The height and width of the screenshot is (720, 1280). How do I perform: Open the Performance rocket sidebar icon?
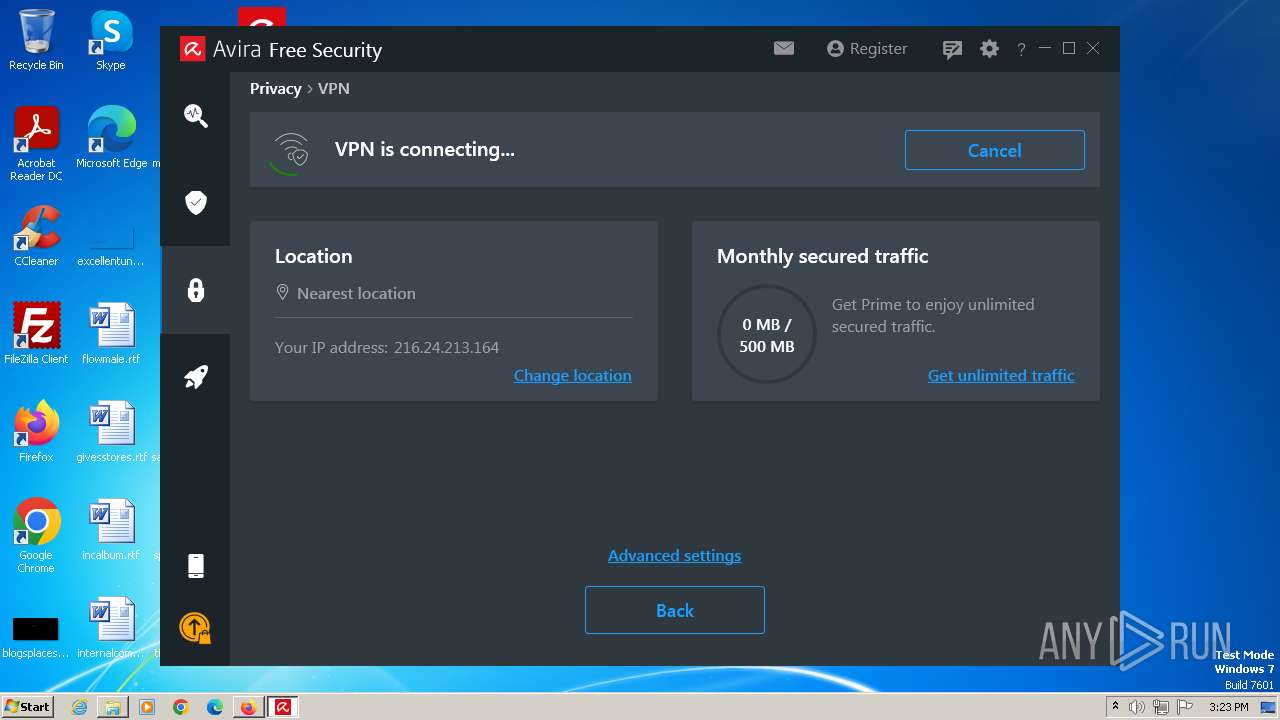pyautogui.click(x=195, y=377)
